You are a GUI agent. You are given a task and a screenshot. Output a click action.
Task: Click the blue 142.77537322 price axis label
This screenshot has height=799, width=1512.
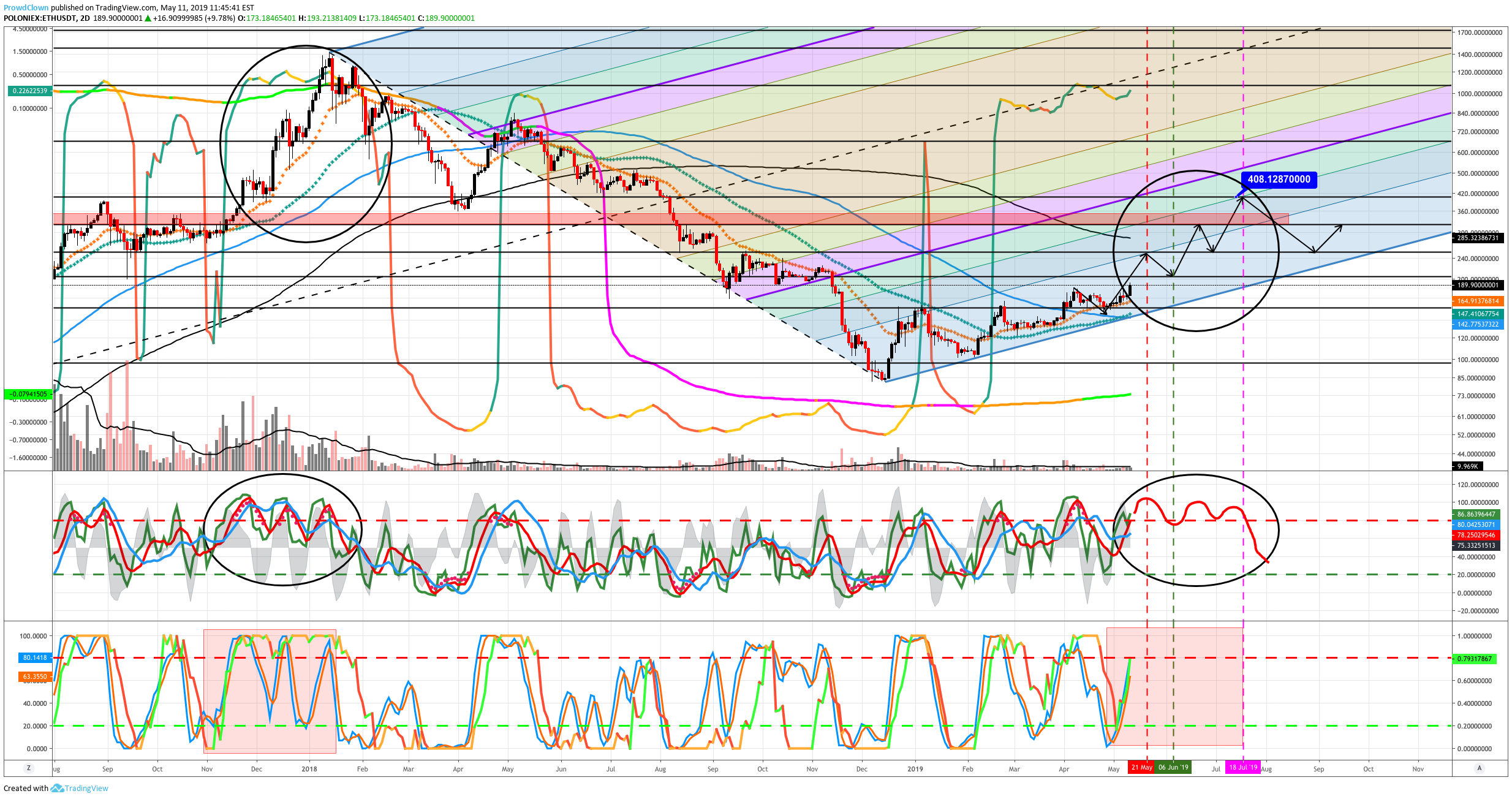pyautogui.click(x=1477, y=324)
